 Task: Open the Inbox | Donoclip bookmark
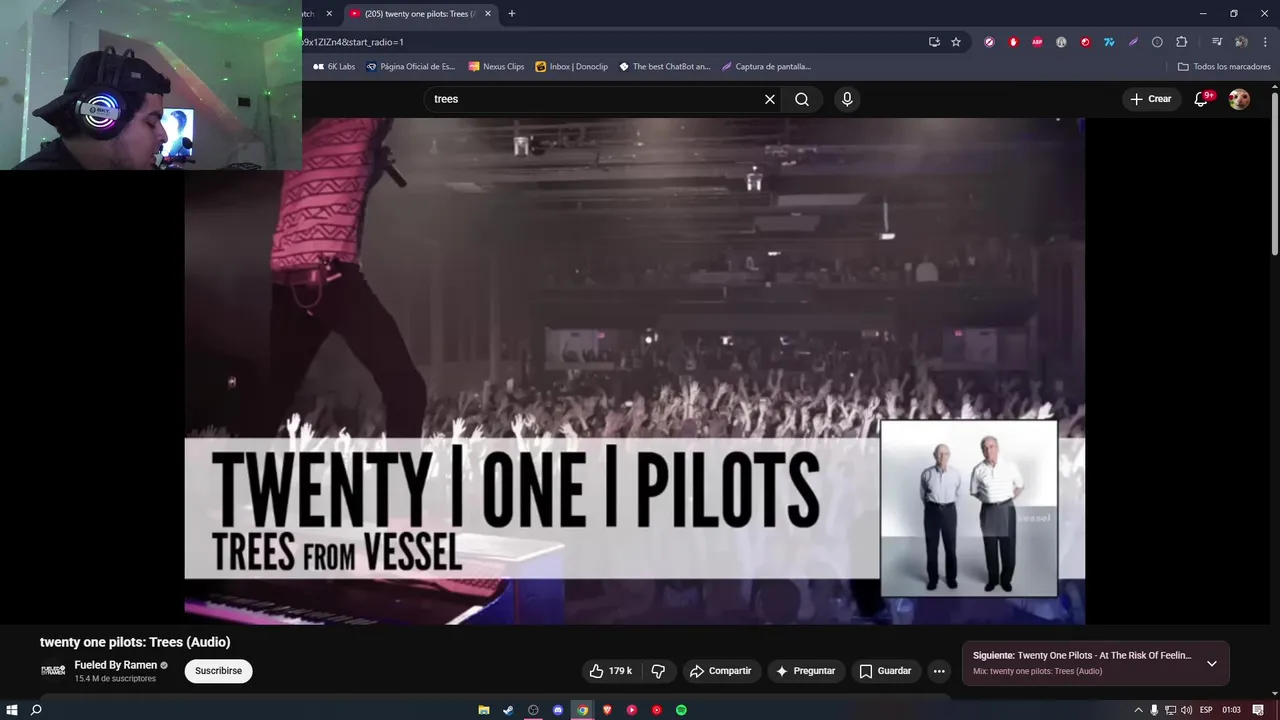tap(571, 67)
